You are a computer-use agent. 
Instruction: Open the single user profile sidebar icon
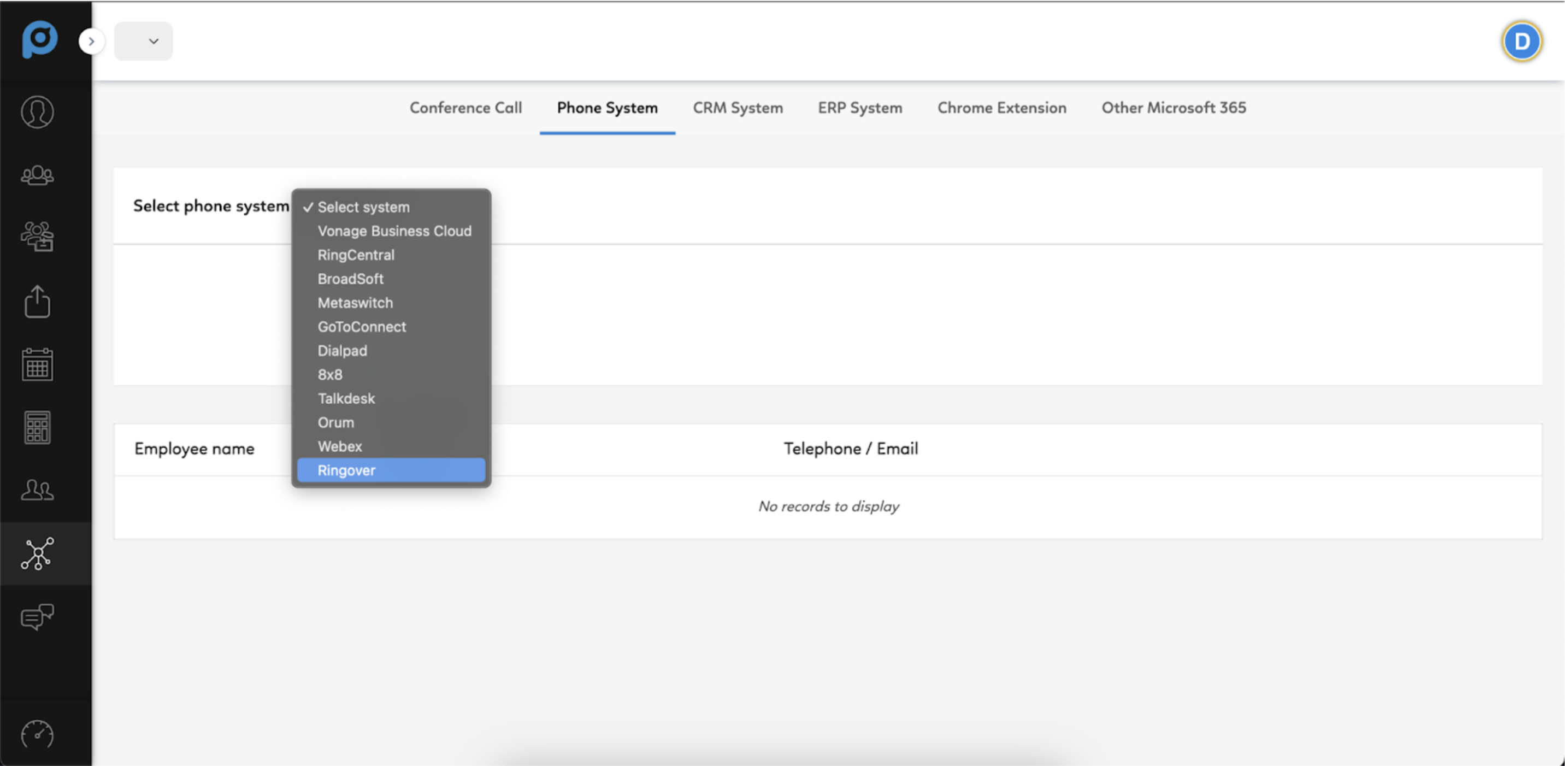pyautogui.click(x=38, y=112)
